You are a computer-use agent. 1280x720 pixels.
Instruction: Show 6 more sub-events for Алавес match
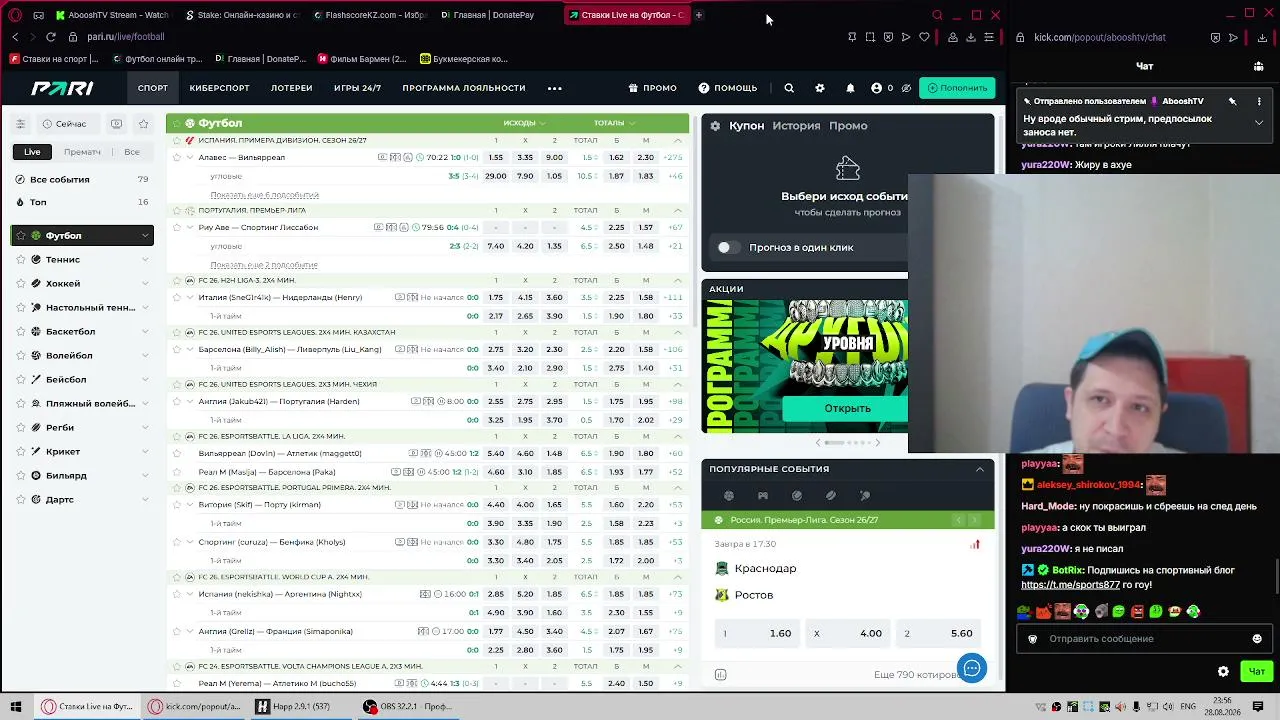click(264, 195)
